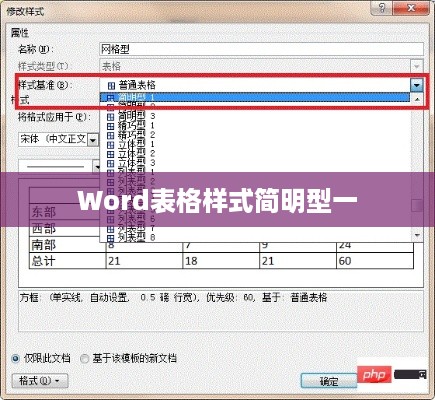Select 基于该模板的新文档 radio button
Image resolution: width=435 pixels, height=400 pixels.
(x=85, y=359)
